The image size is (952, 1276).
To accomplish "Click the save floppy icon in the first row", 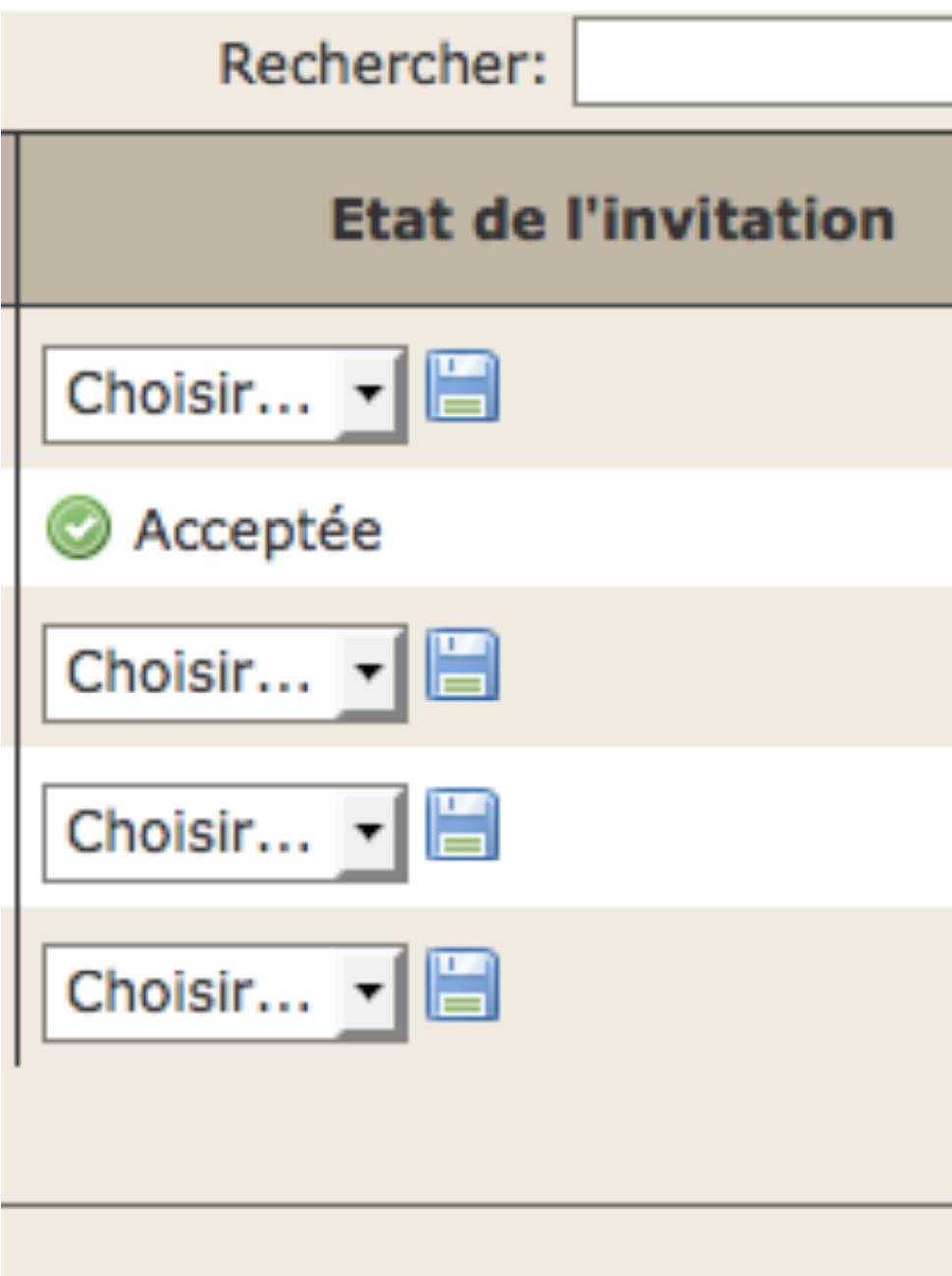I will click(x=463, y=386).
